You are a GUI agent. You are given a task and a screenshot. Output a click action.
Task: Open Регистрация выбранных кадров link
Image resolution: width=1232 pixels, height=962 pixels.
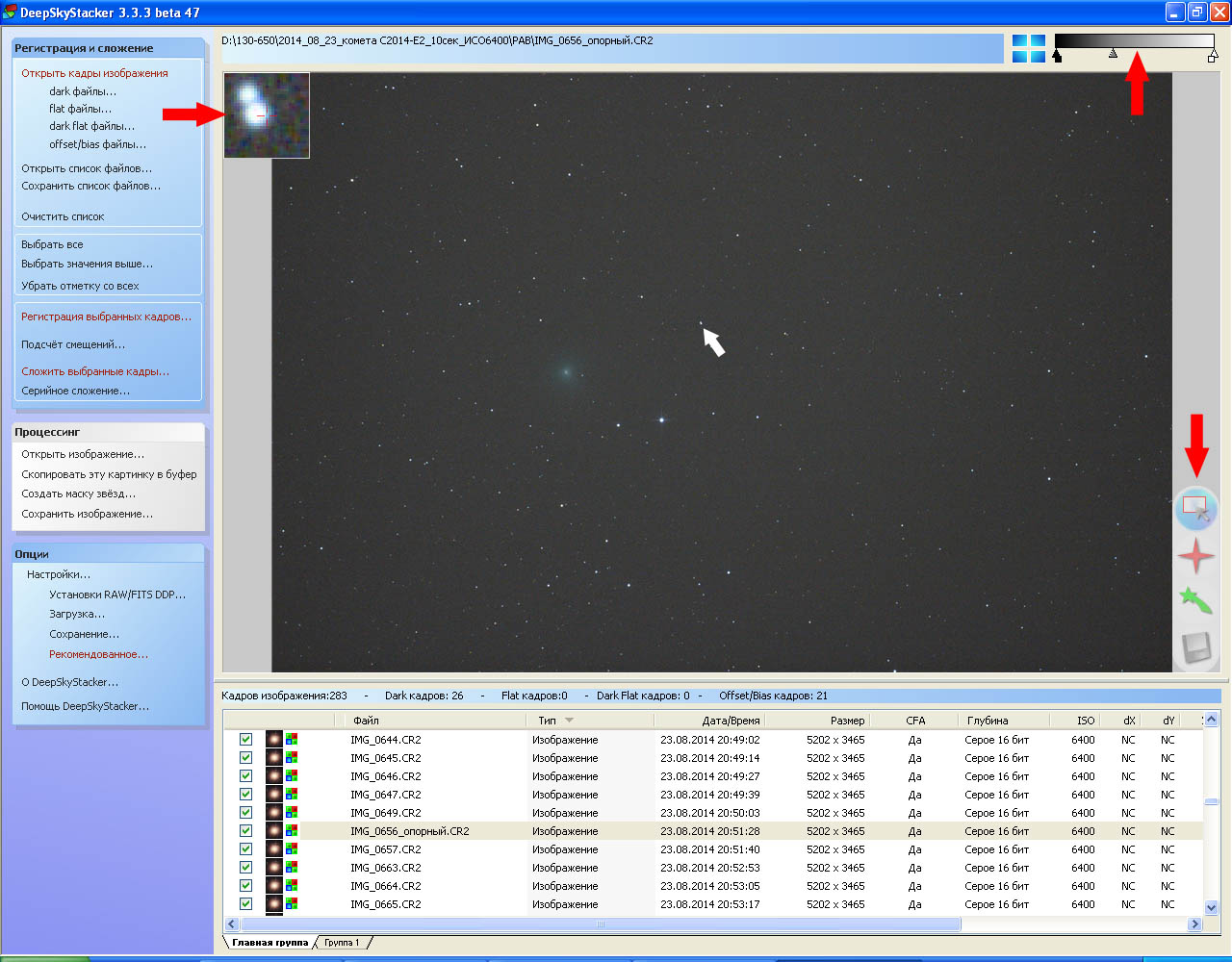point(106,316)
